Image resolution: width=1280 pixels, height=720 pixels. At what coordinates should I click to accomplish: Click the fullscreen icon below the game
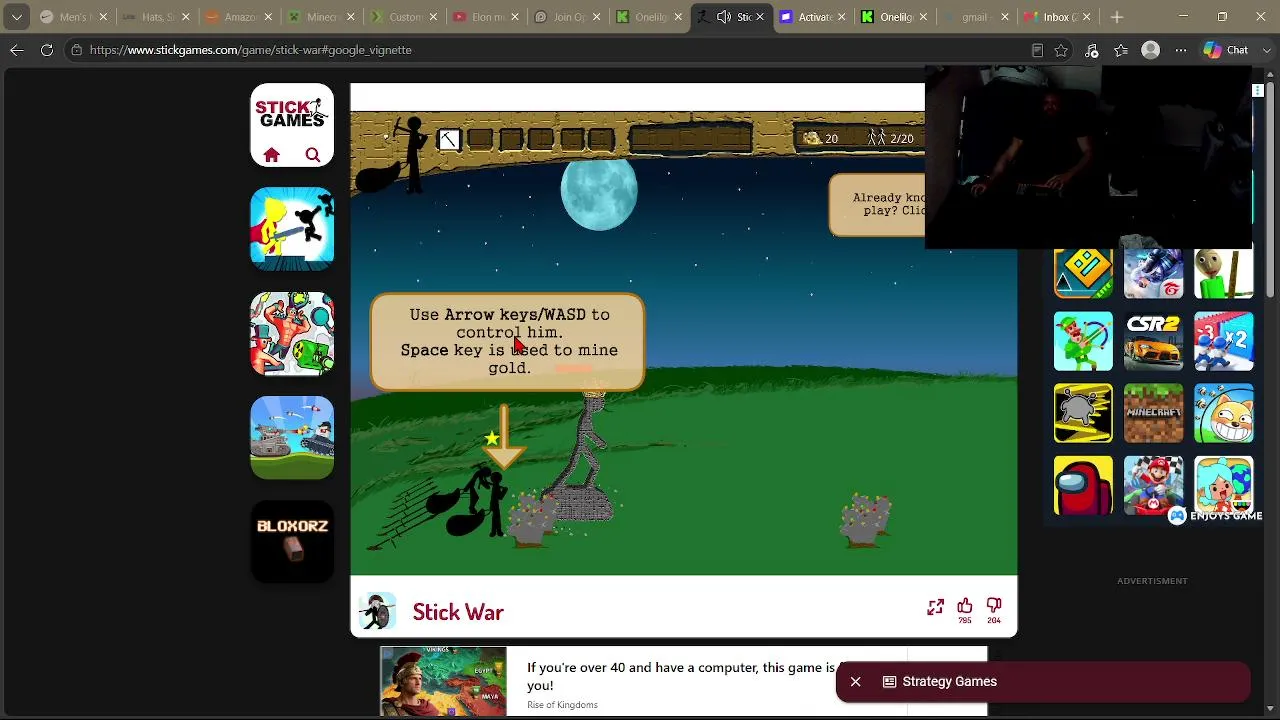click(935, 607)
